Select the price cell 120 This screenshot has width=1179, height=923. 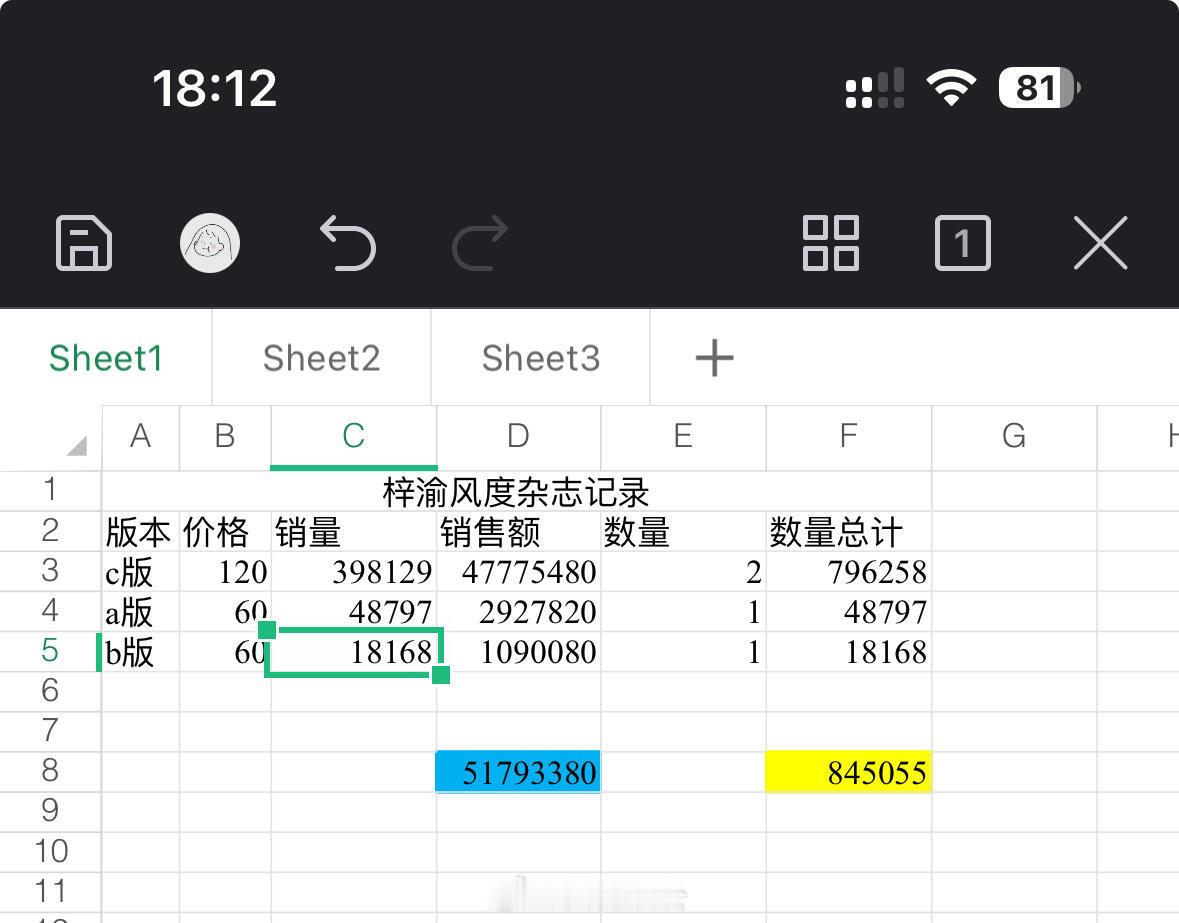(x=225, y=572)
